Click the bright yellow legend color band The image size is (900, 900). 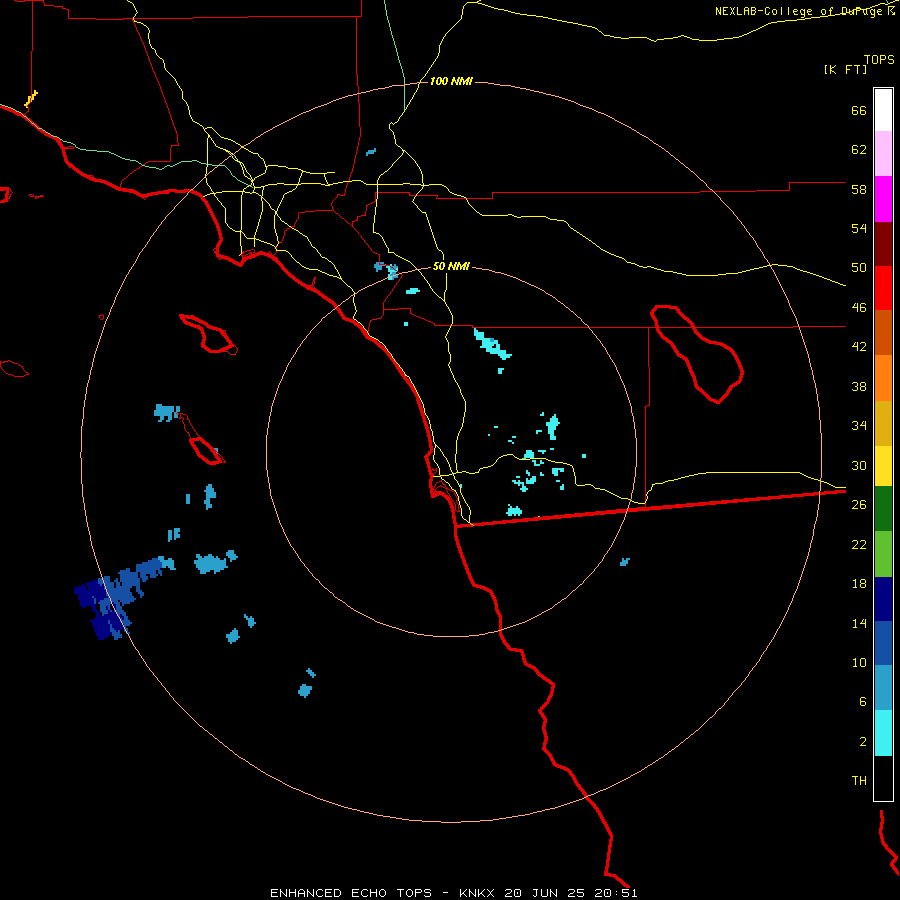(883, 466)
